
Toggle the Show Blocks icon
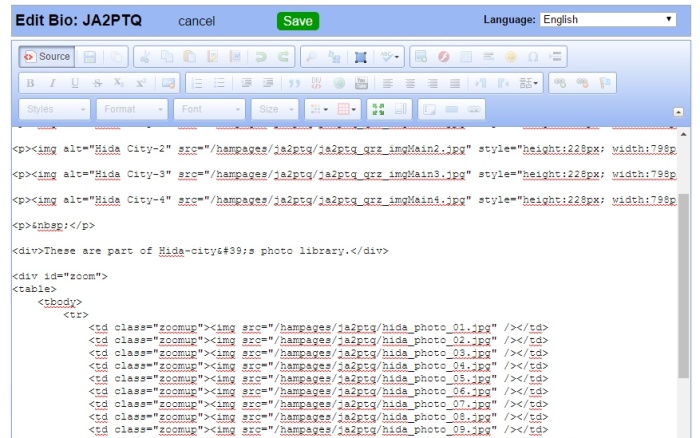click(400, 109)
